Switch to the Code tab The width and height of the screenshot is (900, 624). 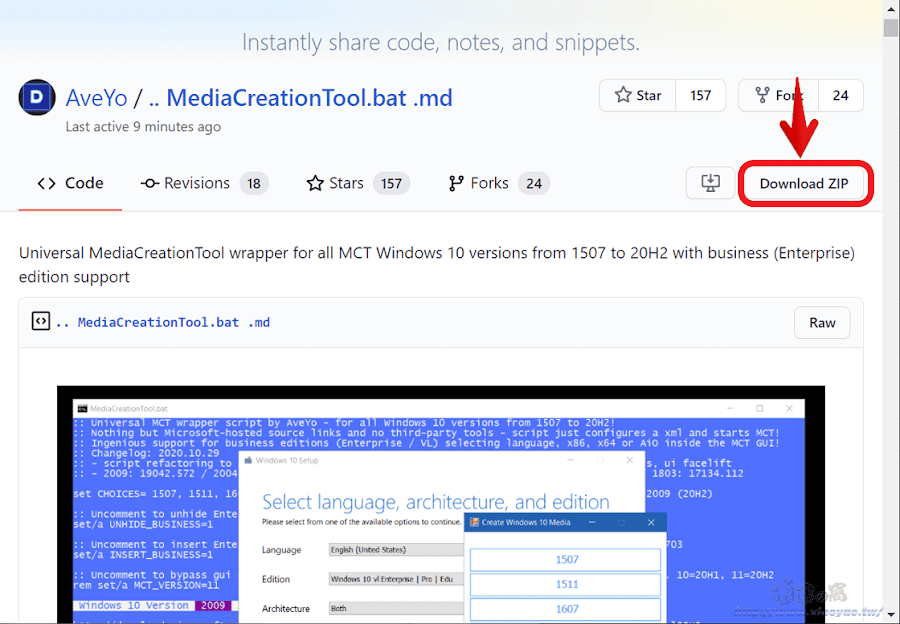[x=70, y=183]
